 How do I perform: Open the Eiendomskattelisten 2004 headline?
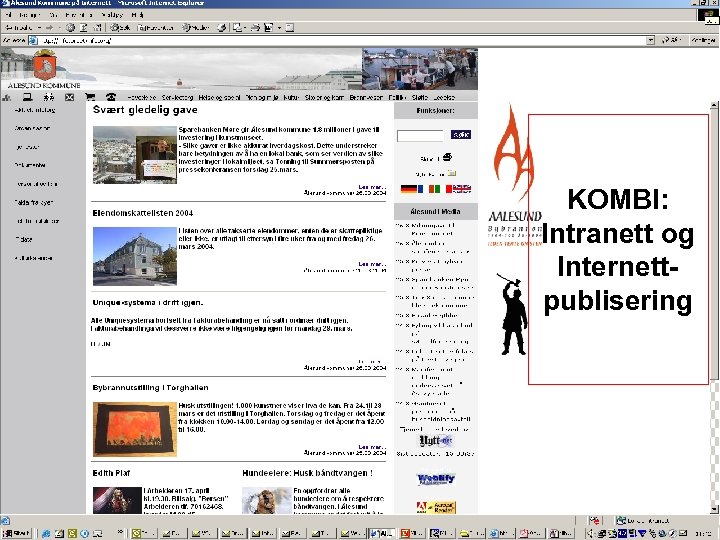coord(142,213)
